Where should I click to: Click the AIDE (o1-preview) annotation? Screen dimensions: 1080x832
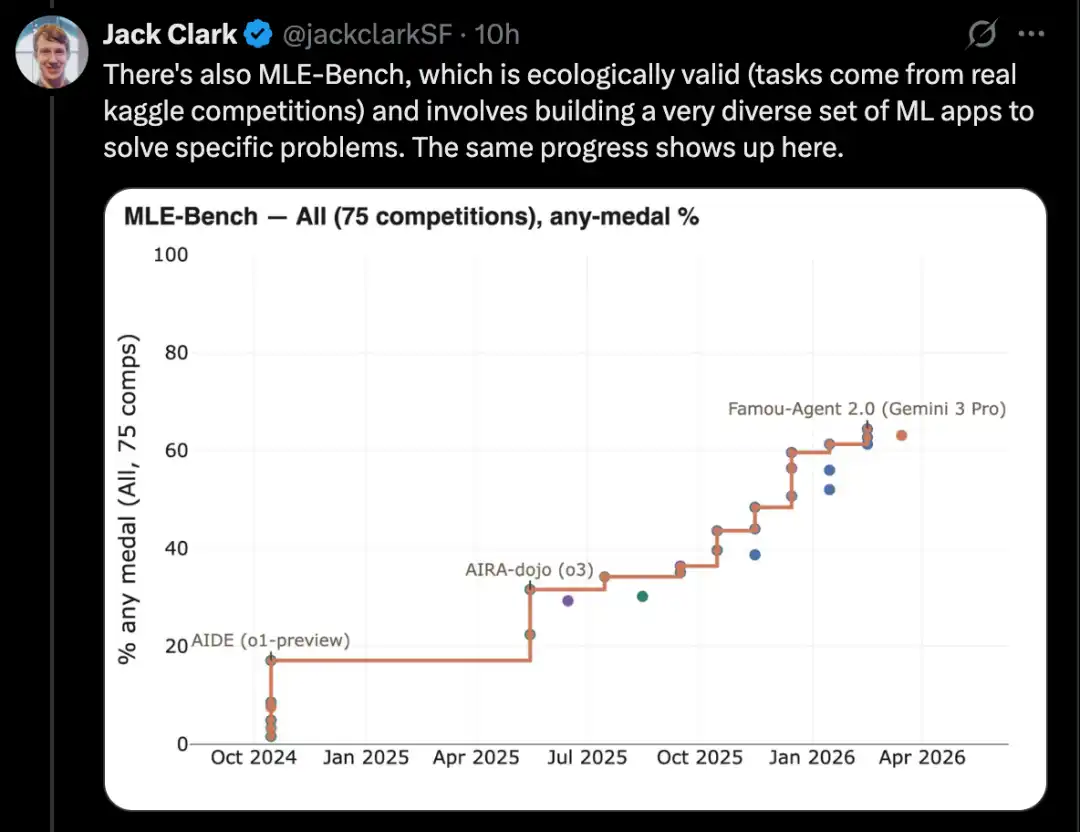click(271, 640)
